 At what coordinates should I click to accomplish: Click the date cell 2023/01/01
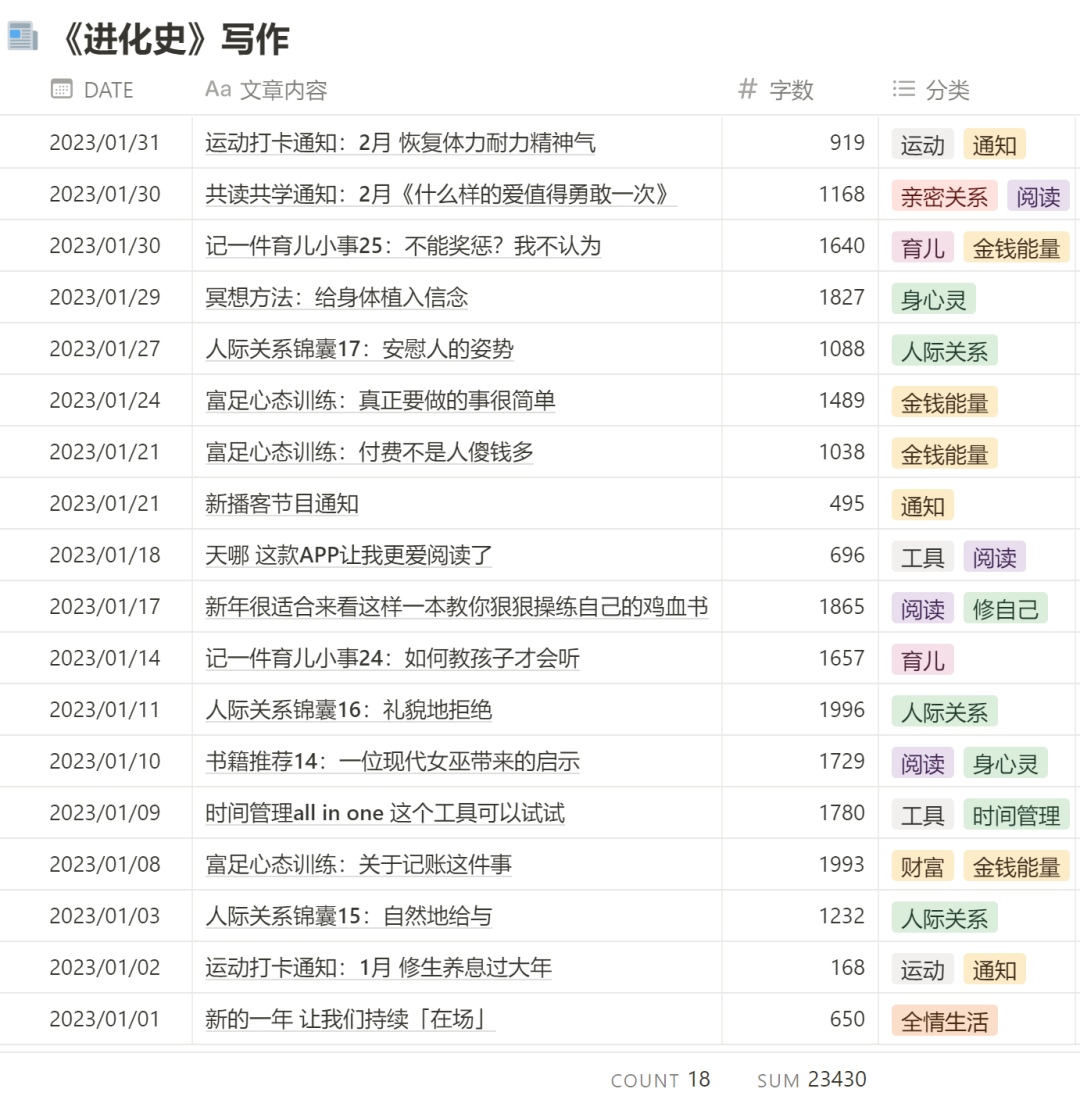coord(105,1019)
